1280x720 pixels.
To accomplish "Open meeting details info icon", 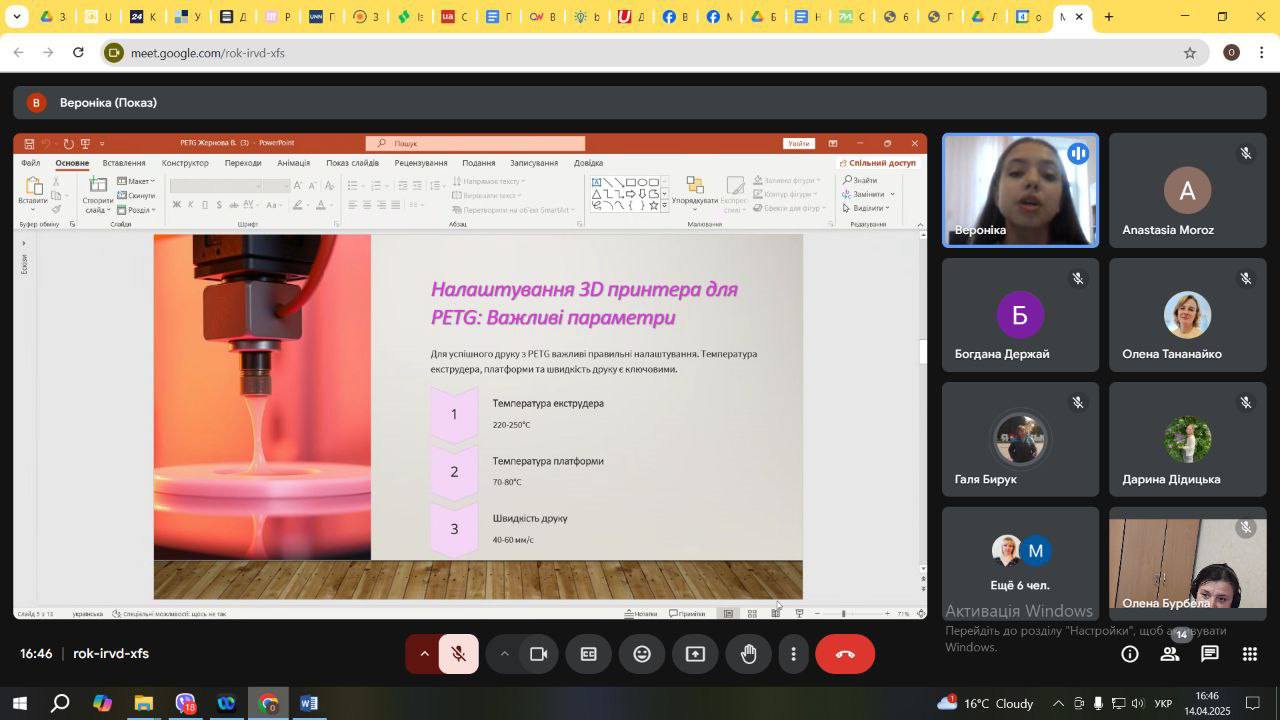I will (x=1130, y=654).
